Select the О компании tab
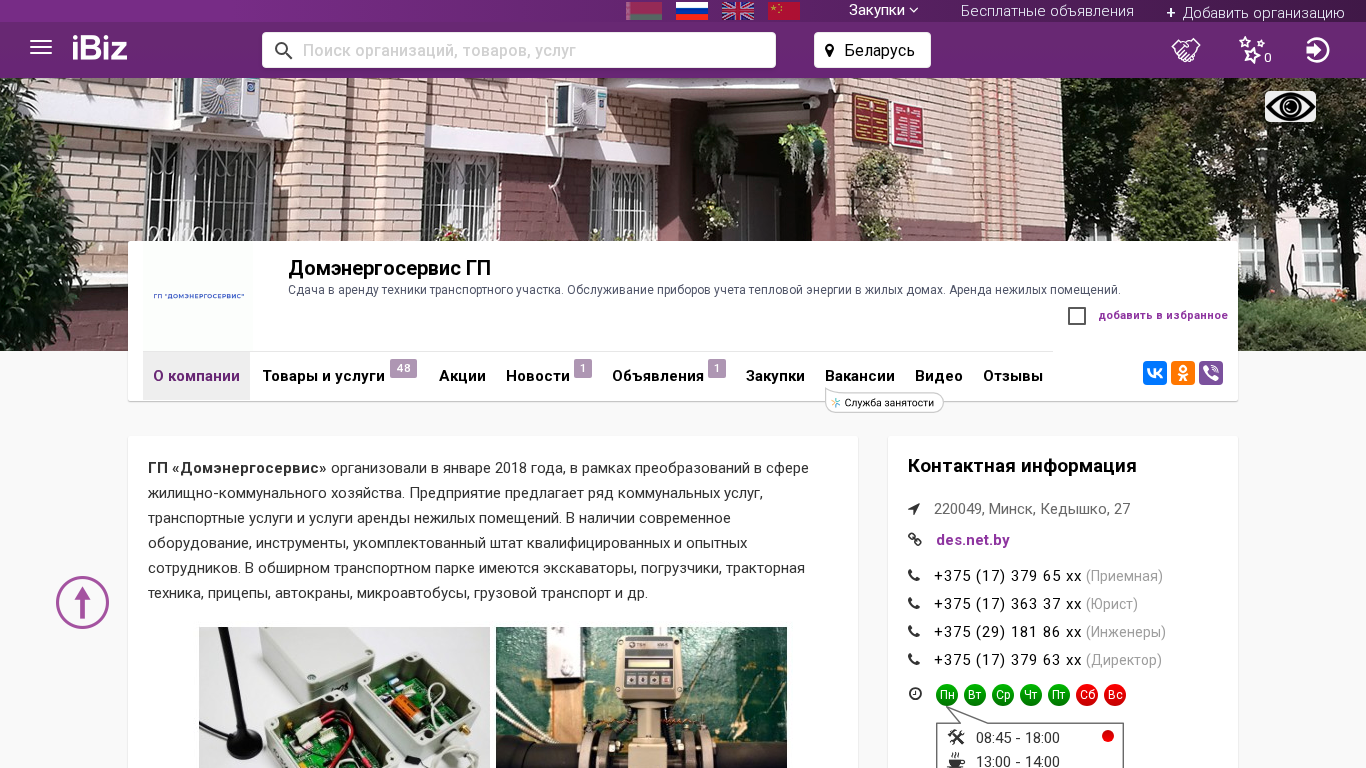This screenshot has width=1366, height=768. click(196, 376)
